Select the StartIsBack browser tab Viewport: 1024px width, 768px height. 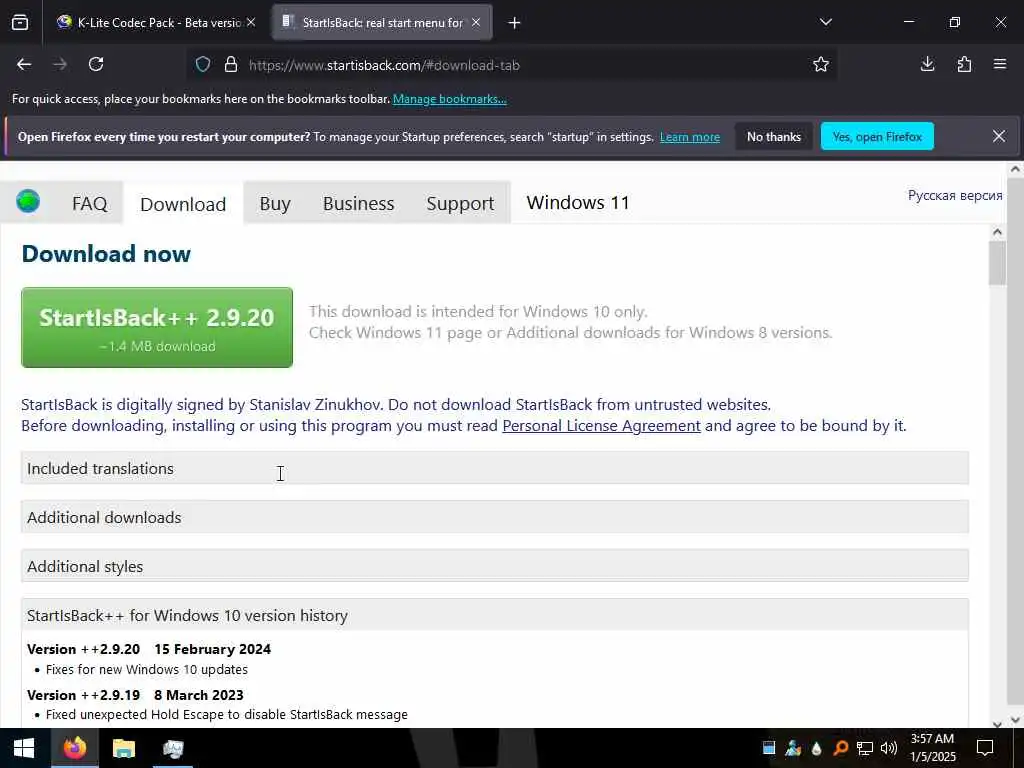click(x=382, y=22)
